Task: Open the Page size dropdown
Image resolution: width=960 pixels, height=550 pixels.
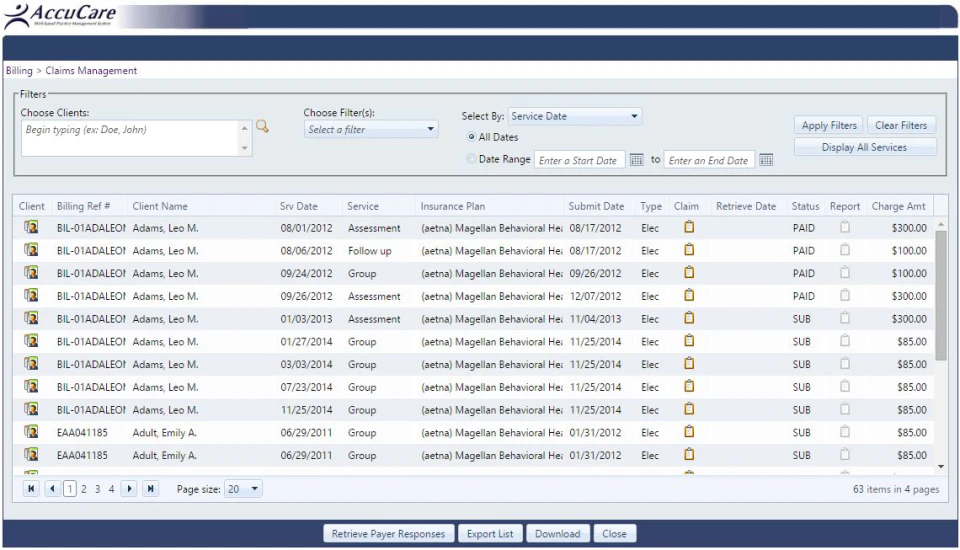Action: pyautogui.click(x=243, y=489)
